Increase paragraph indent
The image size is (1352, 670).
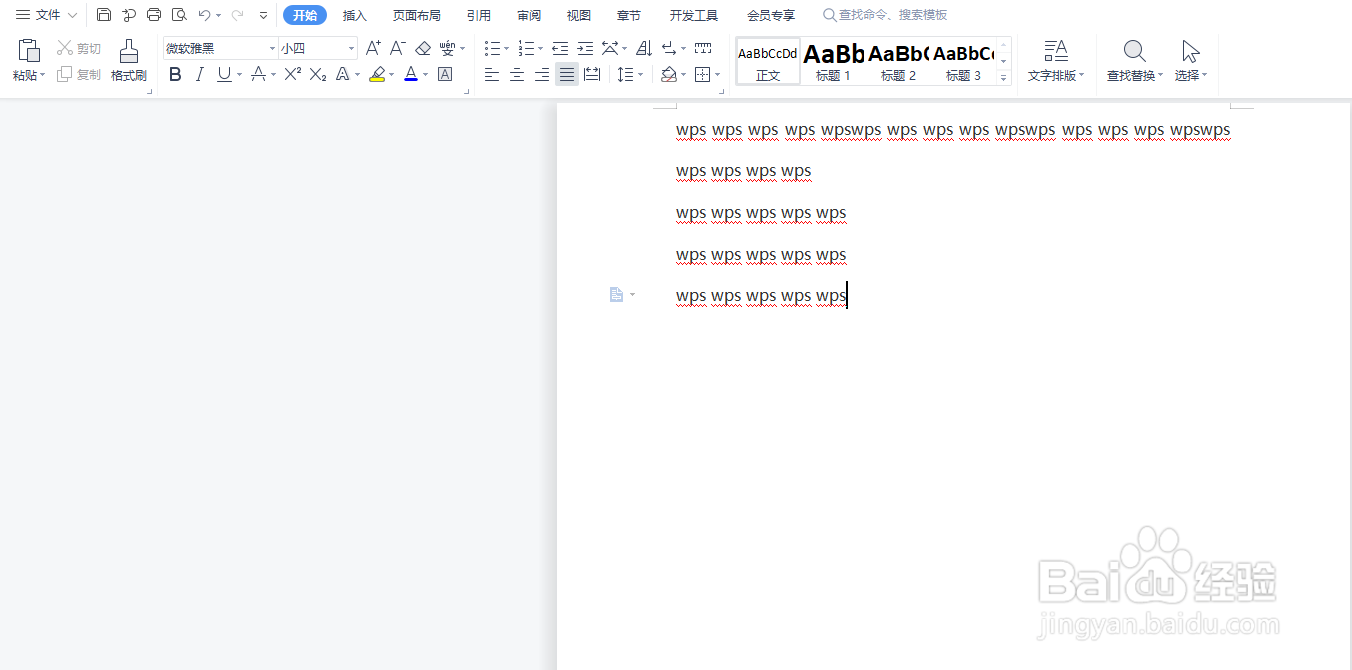point(585,48)
